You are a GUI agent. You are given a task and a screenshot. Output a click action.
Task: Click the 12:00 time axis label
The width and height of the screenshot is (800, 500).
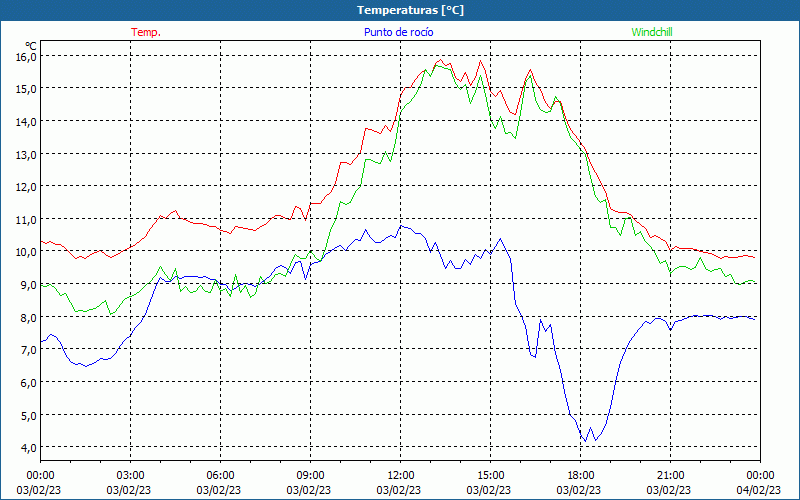tap(399, 476)
